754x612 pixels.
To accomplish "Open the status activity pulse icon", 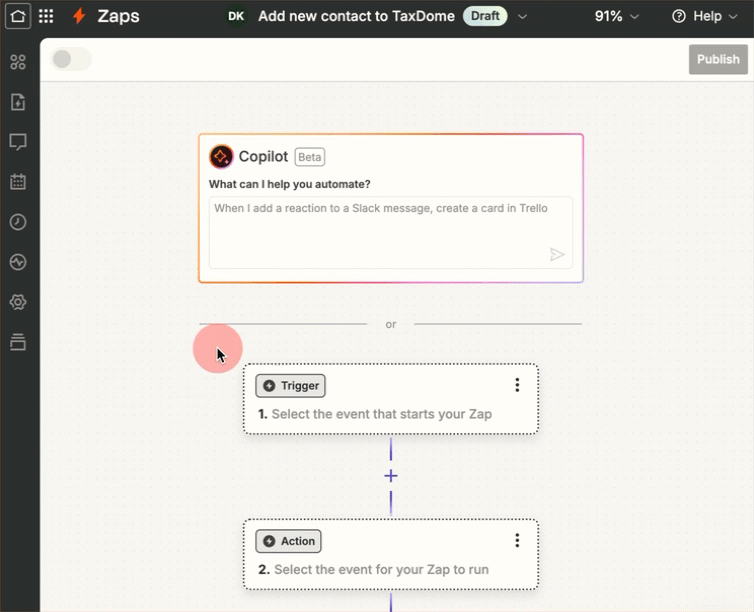I will (17, 262).
